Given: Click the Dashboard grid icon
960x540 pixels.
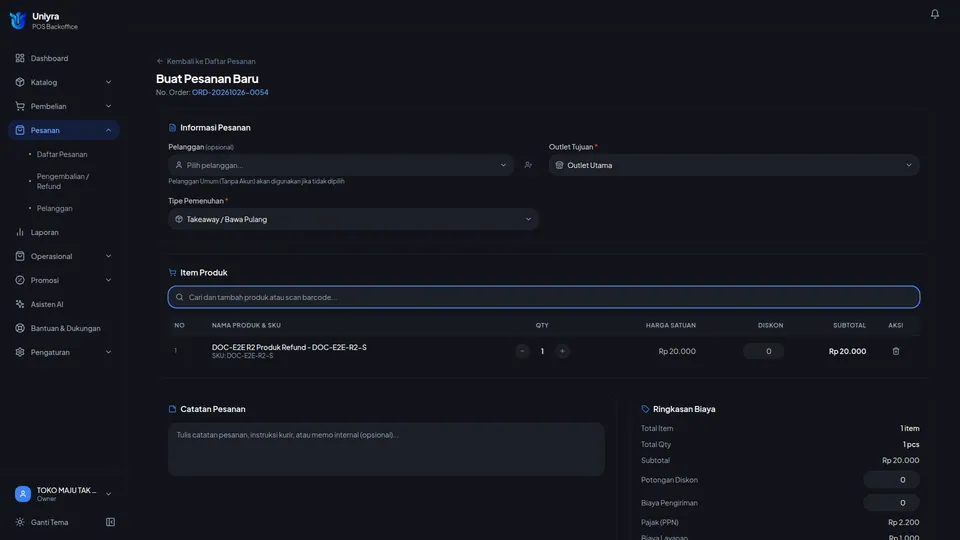Looking at the screenshot, I should pyautogui.click(x=20, y=58).
